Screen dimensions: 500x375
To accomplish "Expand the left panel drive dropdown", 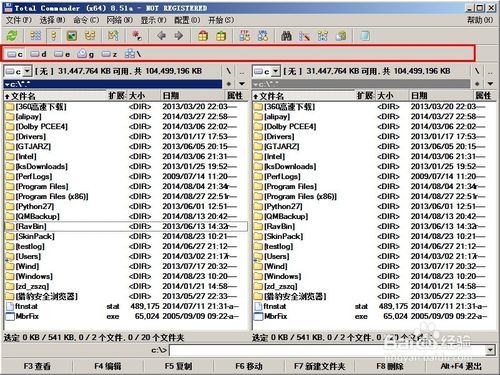I will [x=27, y=71].
